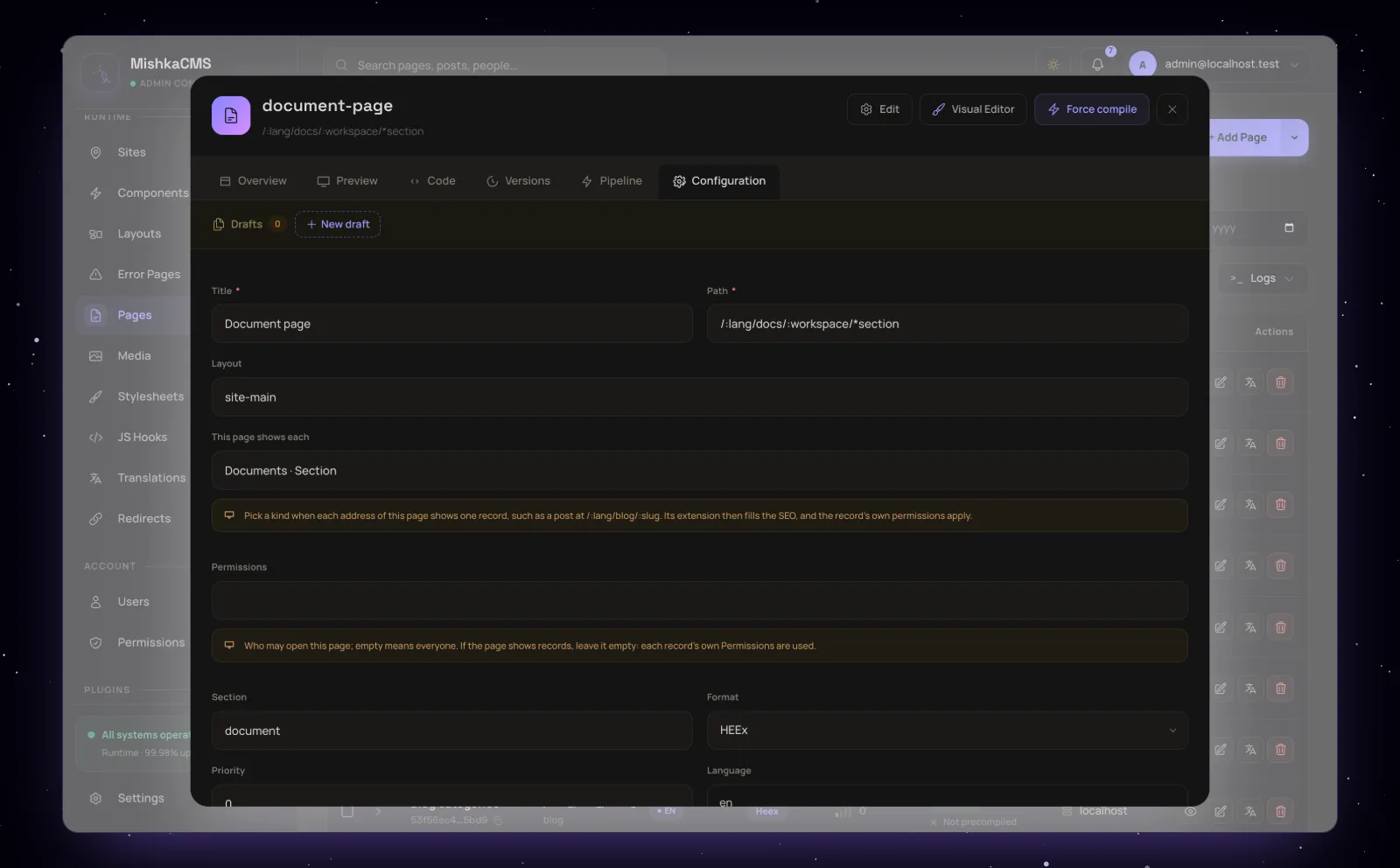Screen dimensions: 1400x868
Task: Launch the Visual Editor
Action: click(973, 109)
